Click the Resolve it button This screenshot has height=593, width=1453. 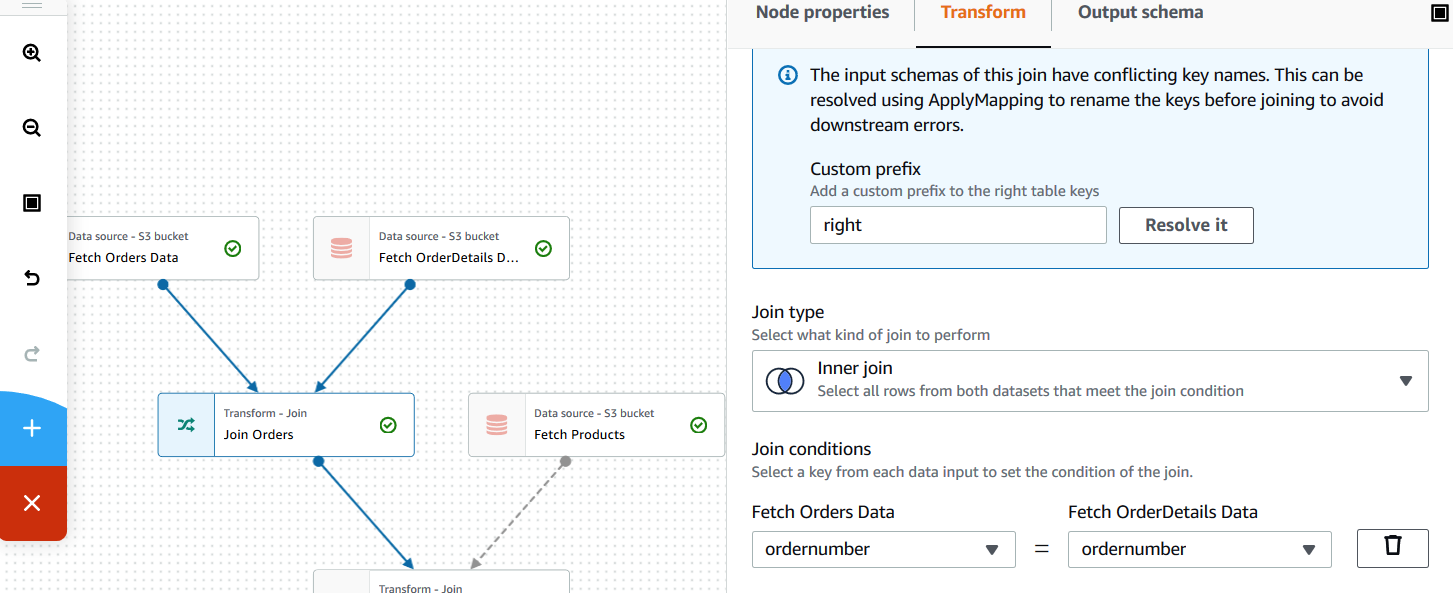click(x=1185, y=225)
